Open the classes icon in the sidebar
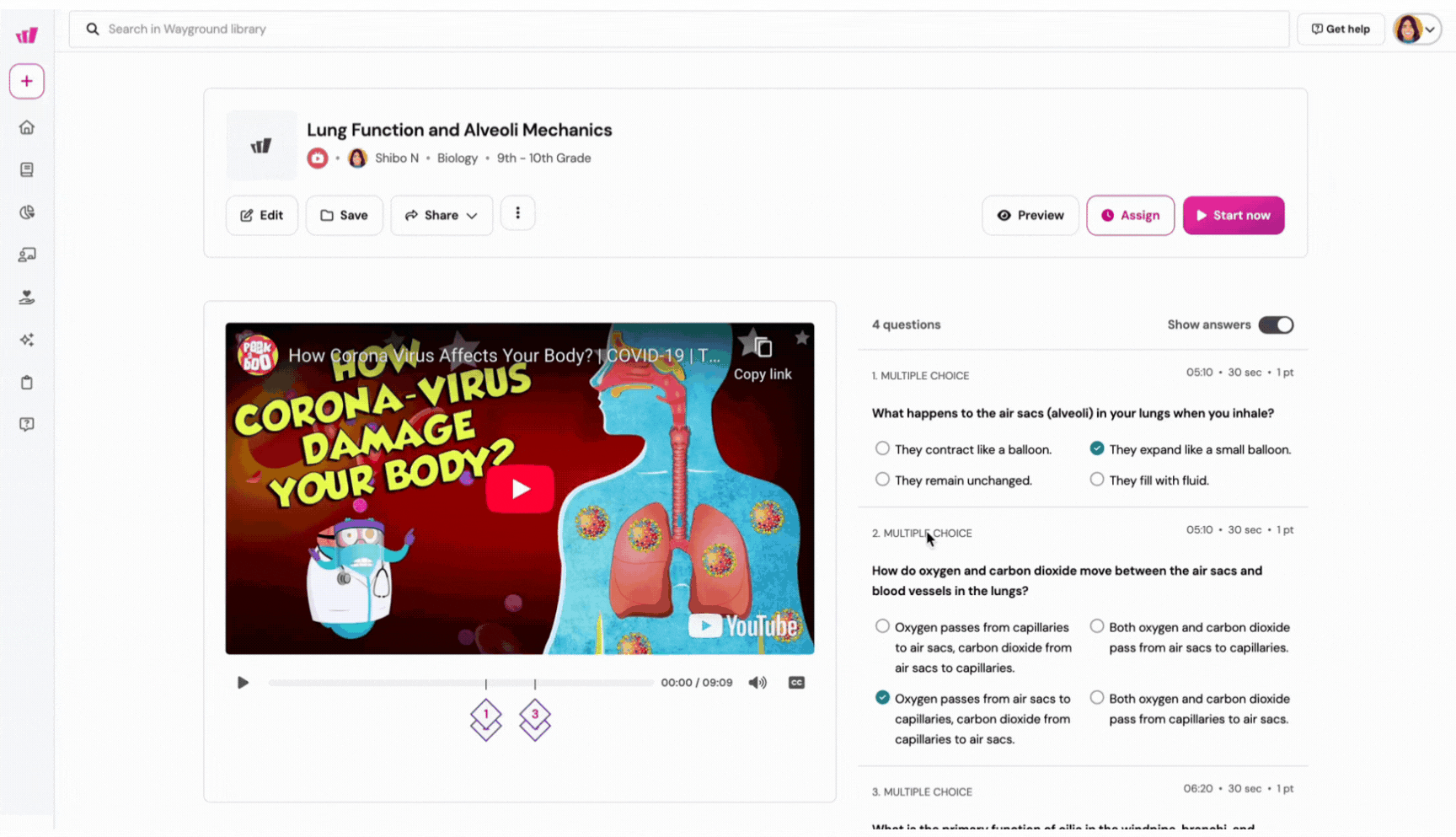The image size is (1456, 837). pos(27,255)
